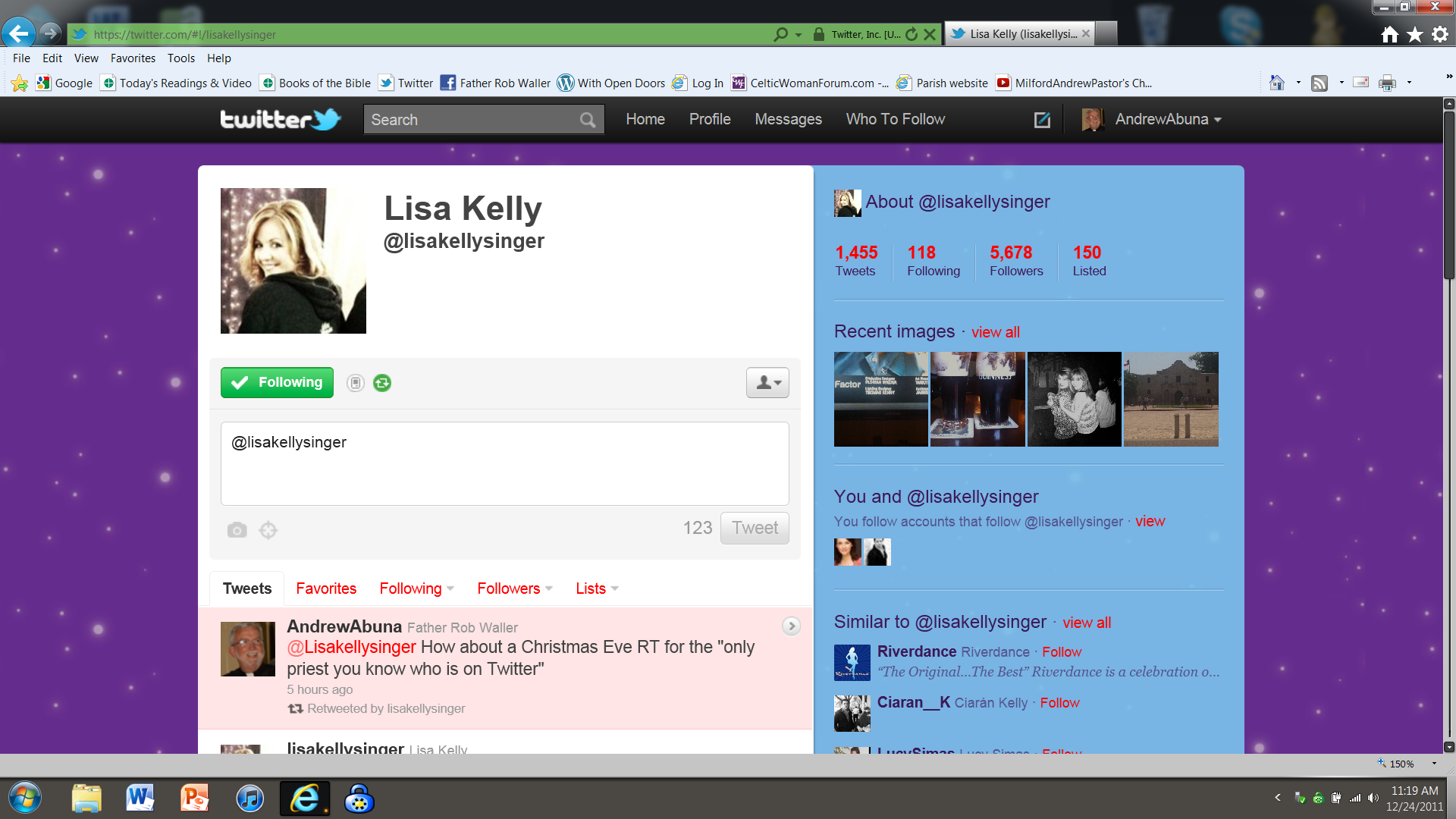The height and width of the screenshot is (819, 1456).
Task: Expand the Followers tab dropdown
Action: coord(515,588)
